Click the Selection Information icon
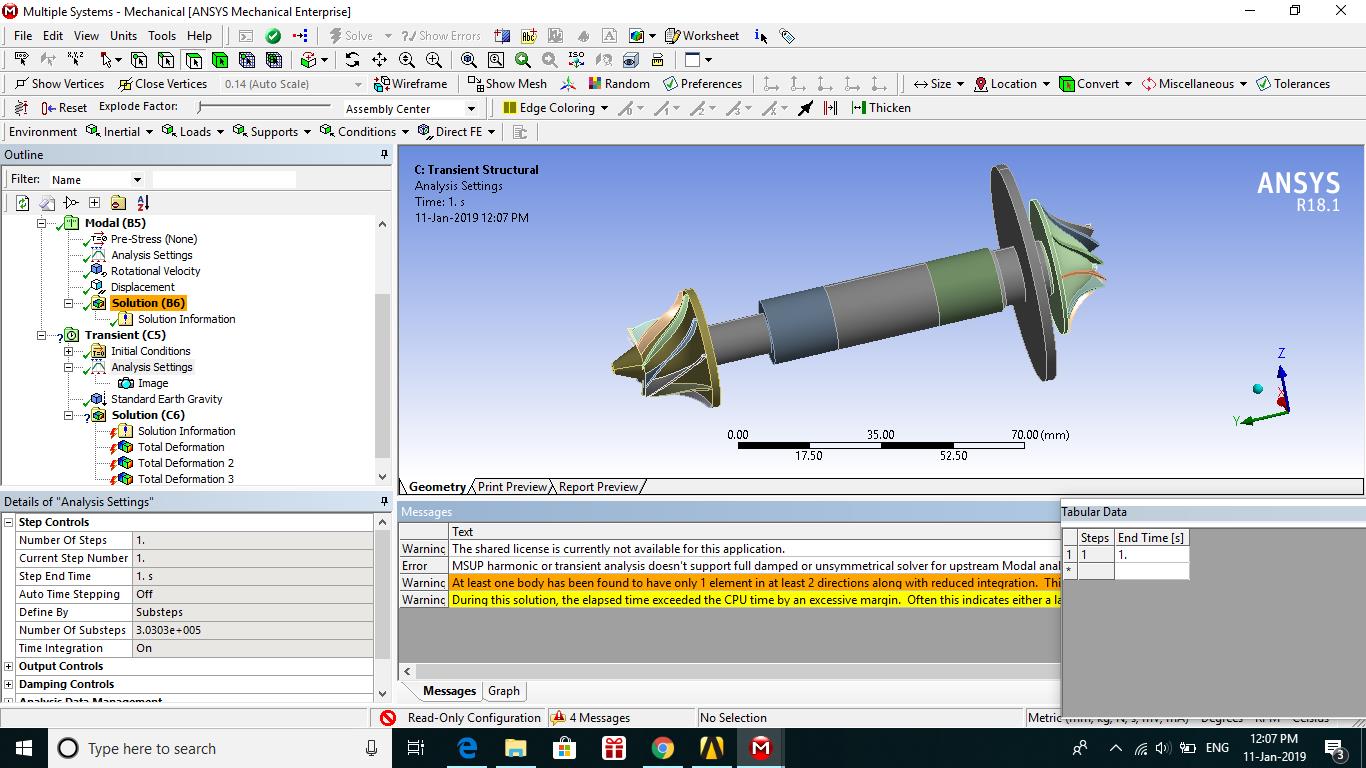 pyautogui.click(x=761, y=36)
